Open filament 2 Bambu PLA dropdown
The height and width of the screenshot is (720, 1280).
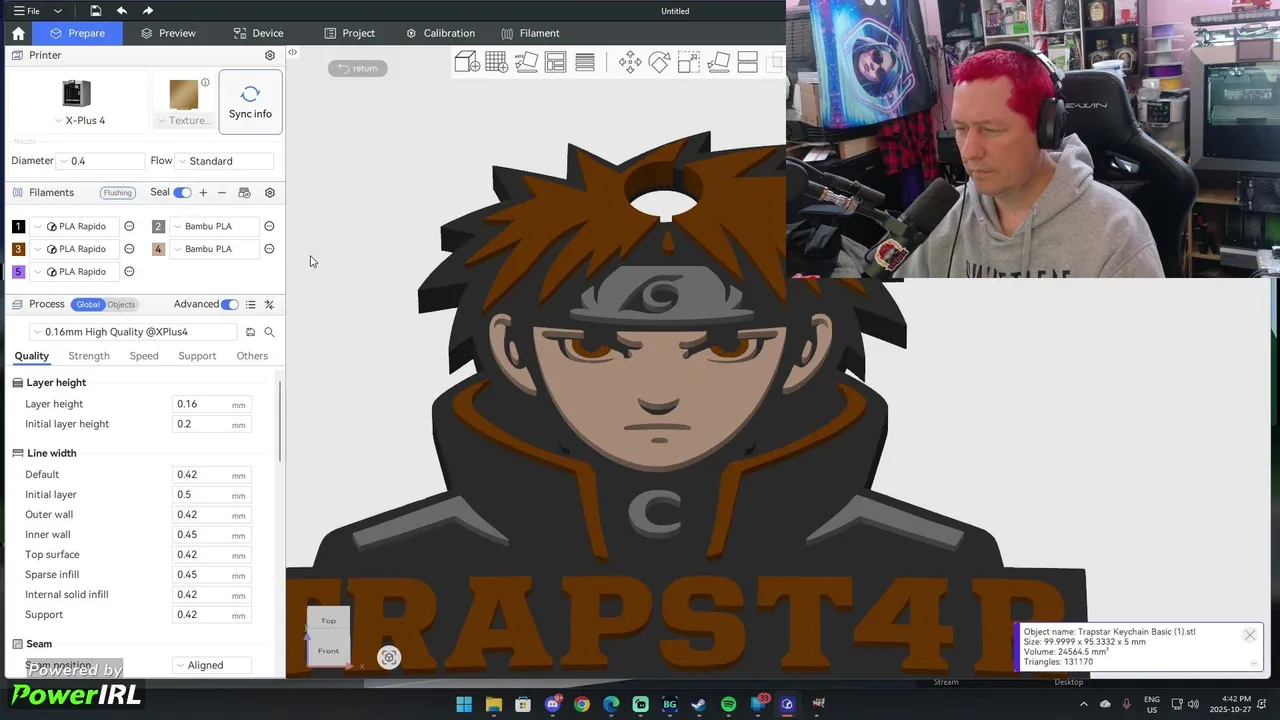coord(215,226)
